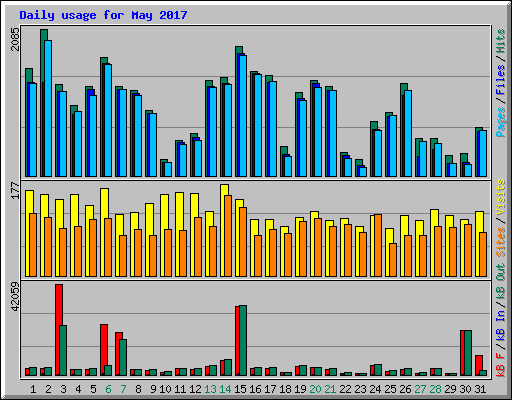This screenshot has width=512, height=400.
Task: Click green weekend day 14 label
Action: click(x=225, y=389)
